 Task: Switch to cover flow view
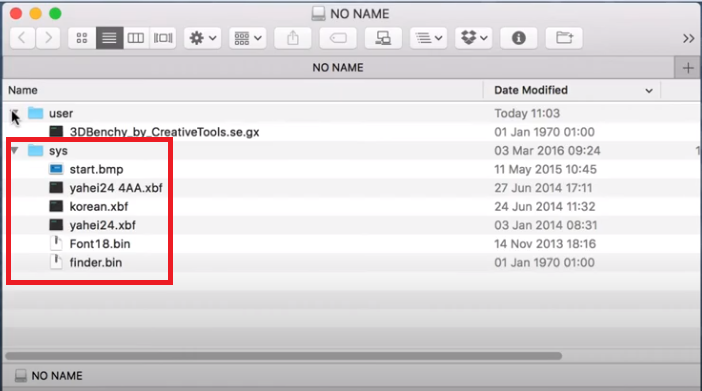click(x=163, y=38)
